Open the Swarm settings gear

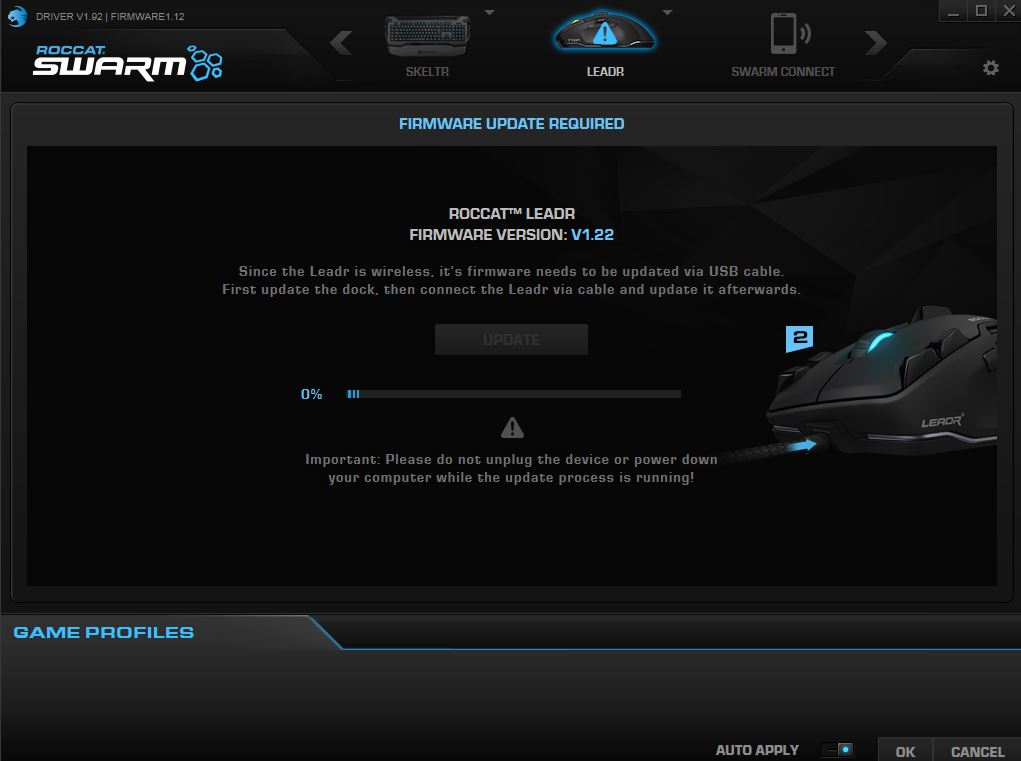coord(990,68)
